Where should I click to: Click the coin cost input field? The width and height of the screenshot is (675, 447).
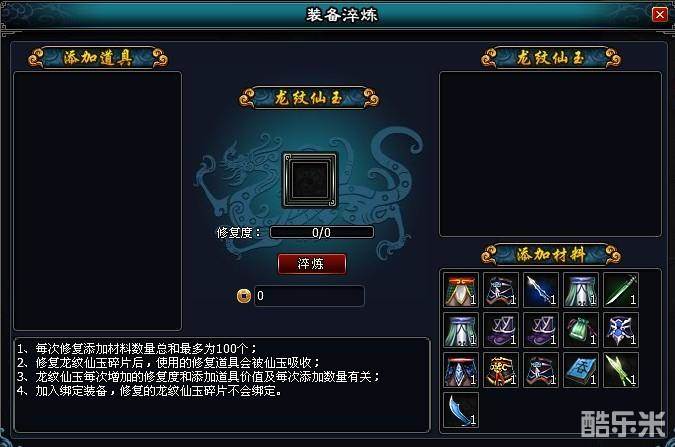click(309, 296)
